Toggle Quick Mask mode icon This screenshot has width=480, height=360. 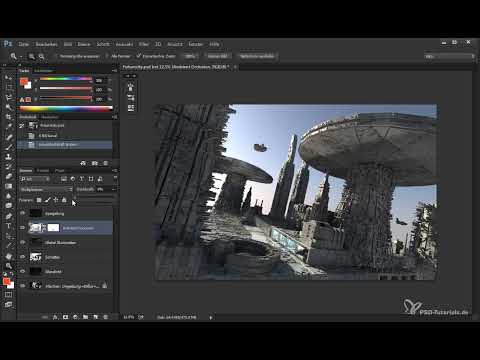pos(8,295)
